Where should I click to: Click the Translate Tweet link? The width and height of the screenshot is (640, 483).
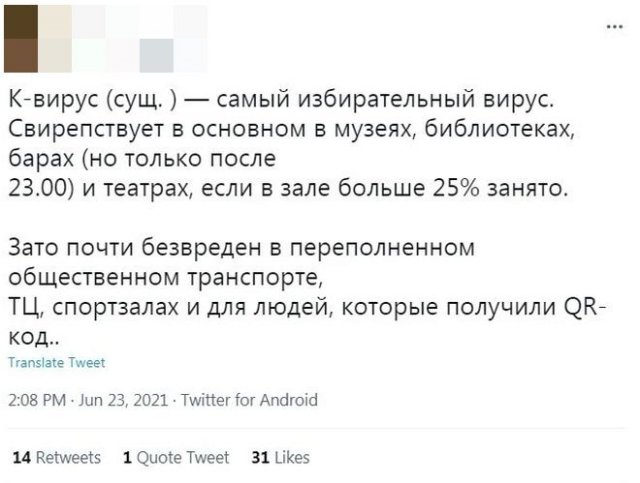(55, 363)
